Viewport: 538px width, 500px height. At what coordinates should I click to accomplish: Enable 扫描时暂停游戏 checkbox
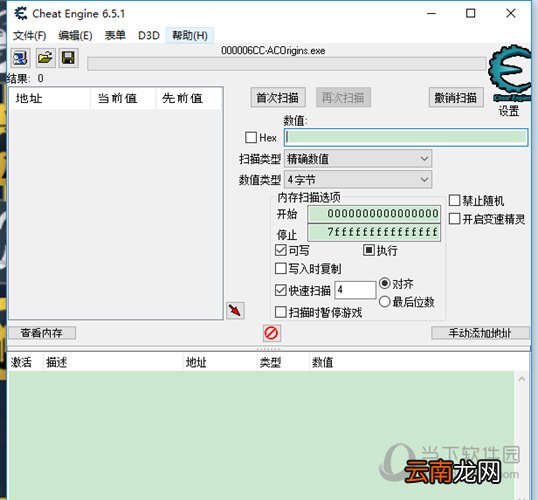point(281,312)
